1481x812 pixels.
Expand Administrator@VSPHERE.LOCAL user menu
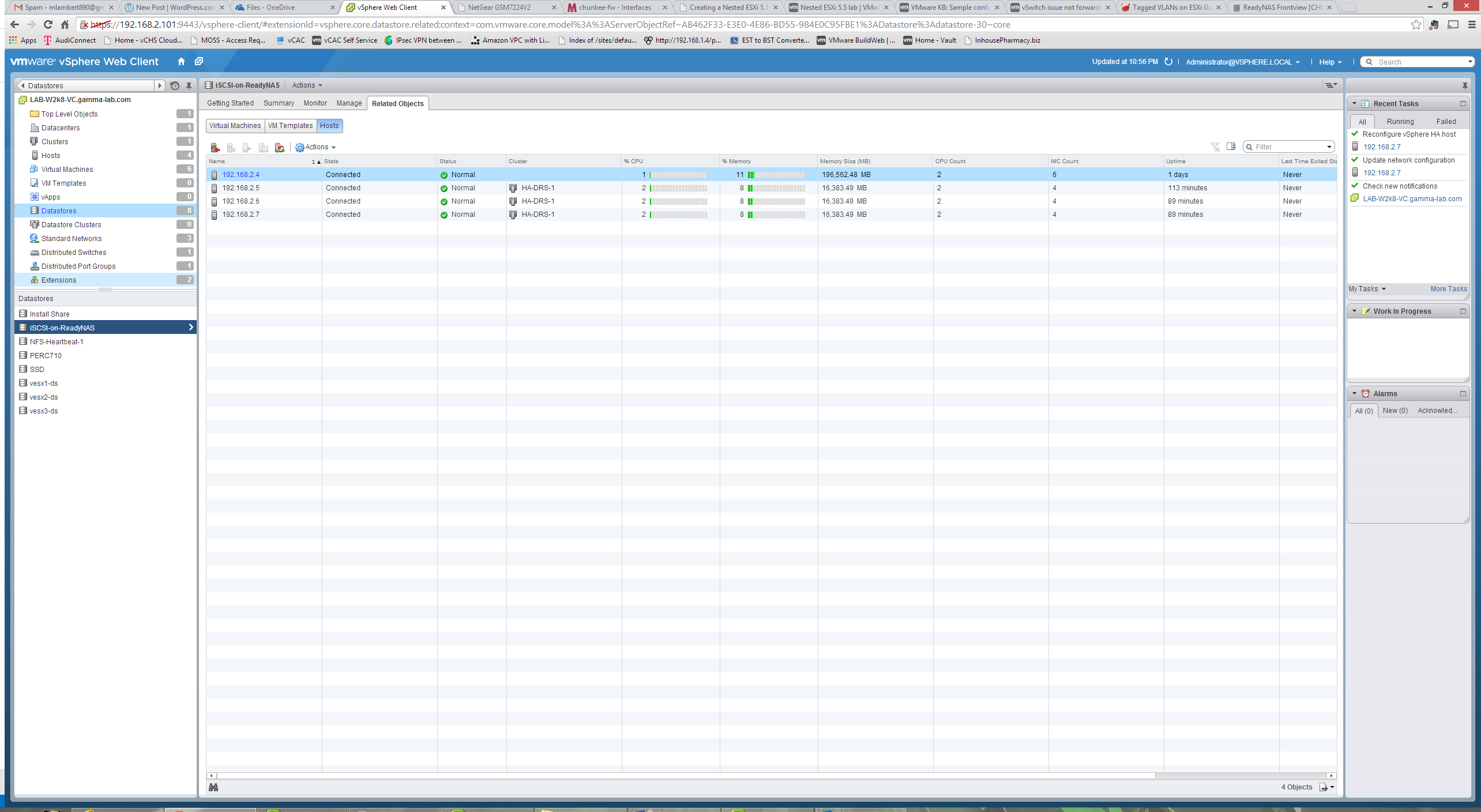point(1242,62)
